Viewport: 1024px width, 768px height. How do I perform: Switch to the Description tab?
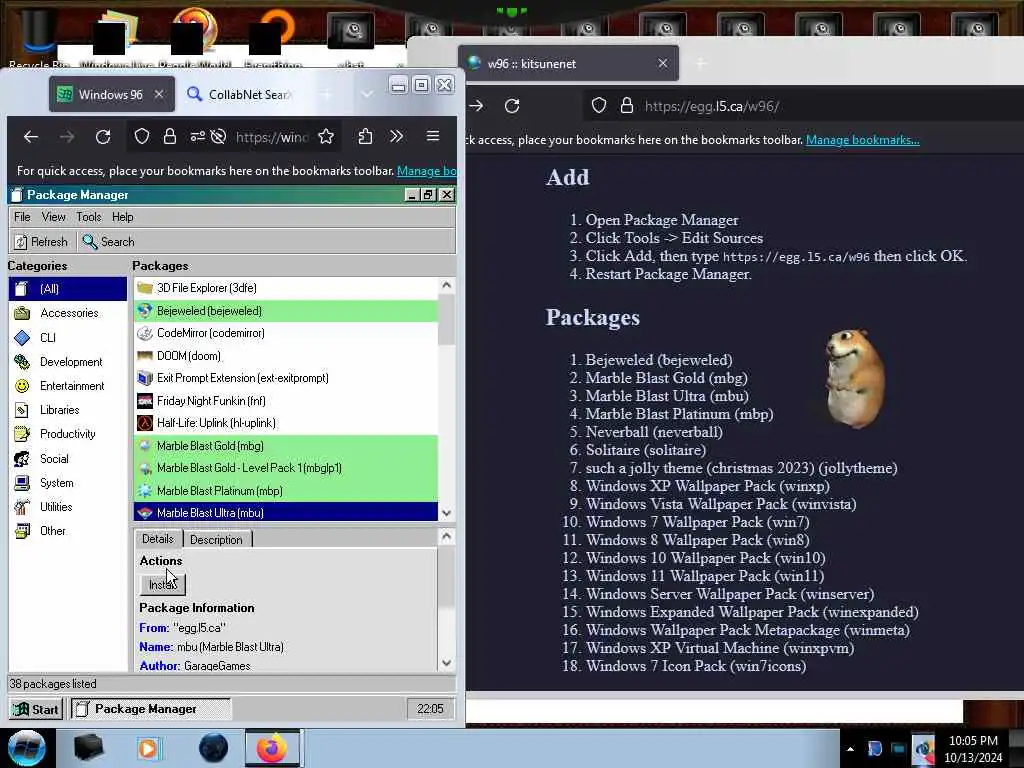[216, 539]
